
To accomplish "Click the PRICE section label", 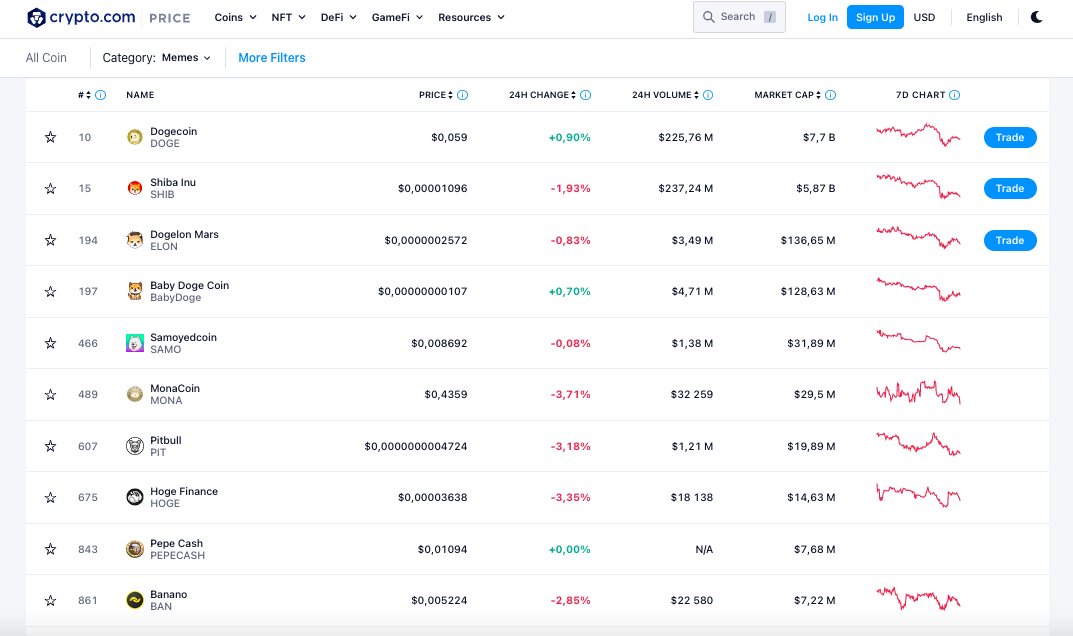I will 170,18.
